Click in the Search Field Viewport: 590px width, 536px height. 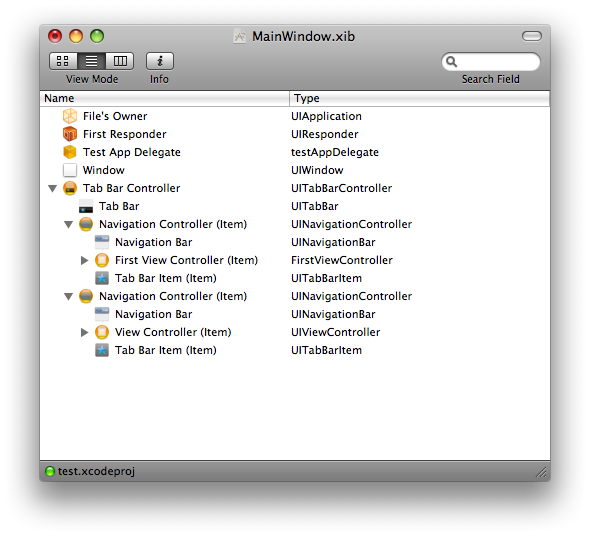[491, 61]
